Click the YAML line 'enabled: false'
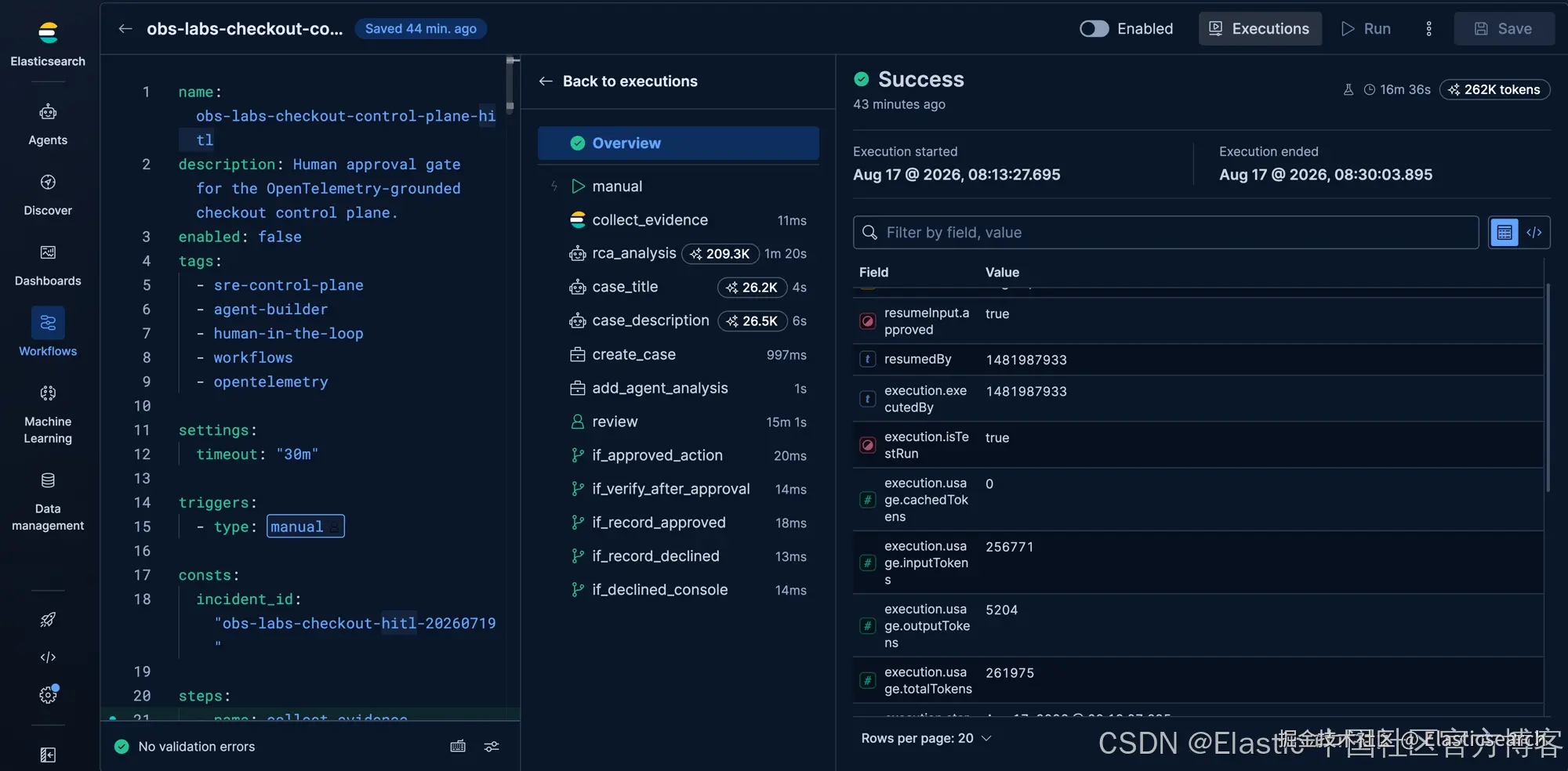 point(240,237)
